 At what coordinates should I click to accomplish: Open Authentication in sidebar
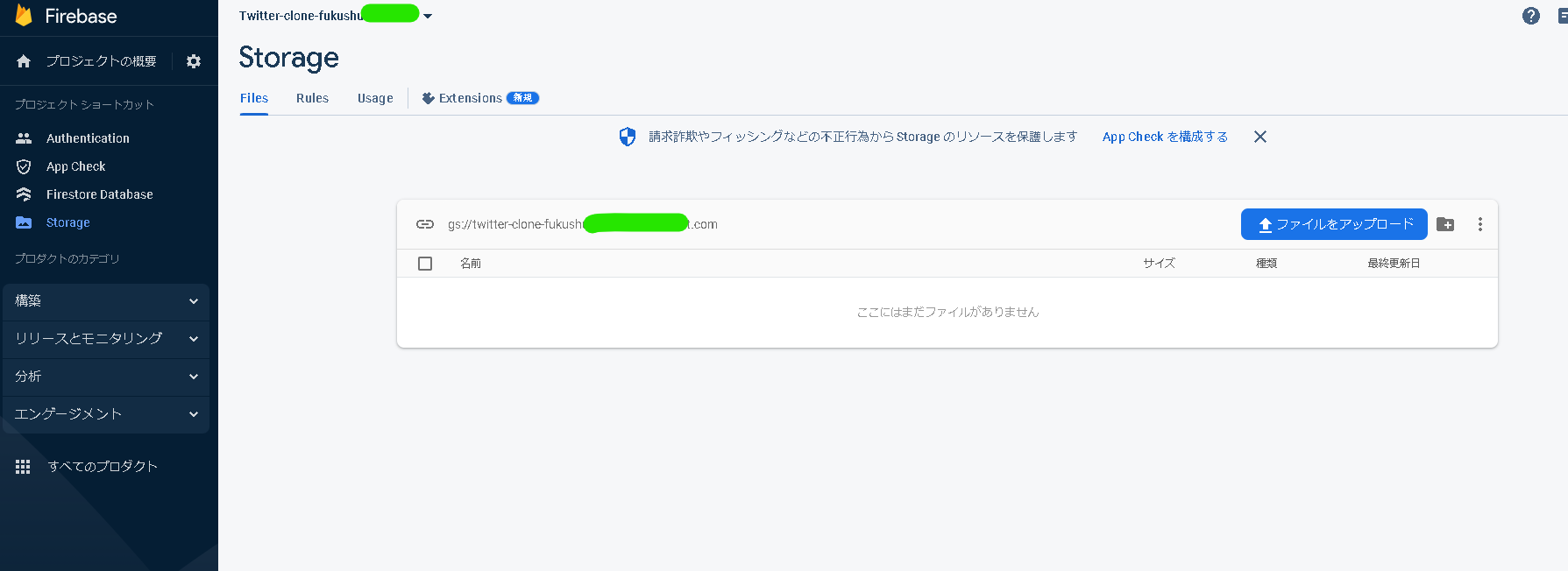(88, 138)
